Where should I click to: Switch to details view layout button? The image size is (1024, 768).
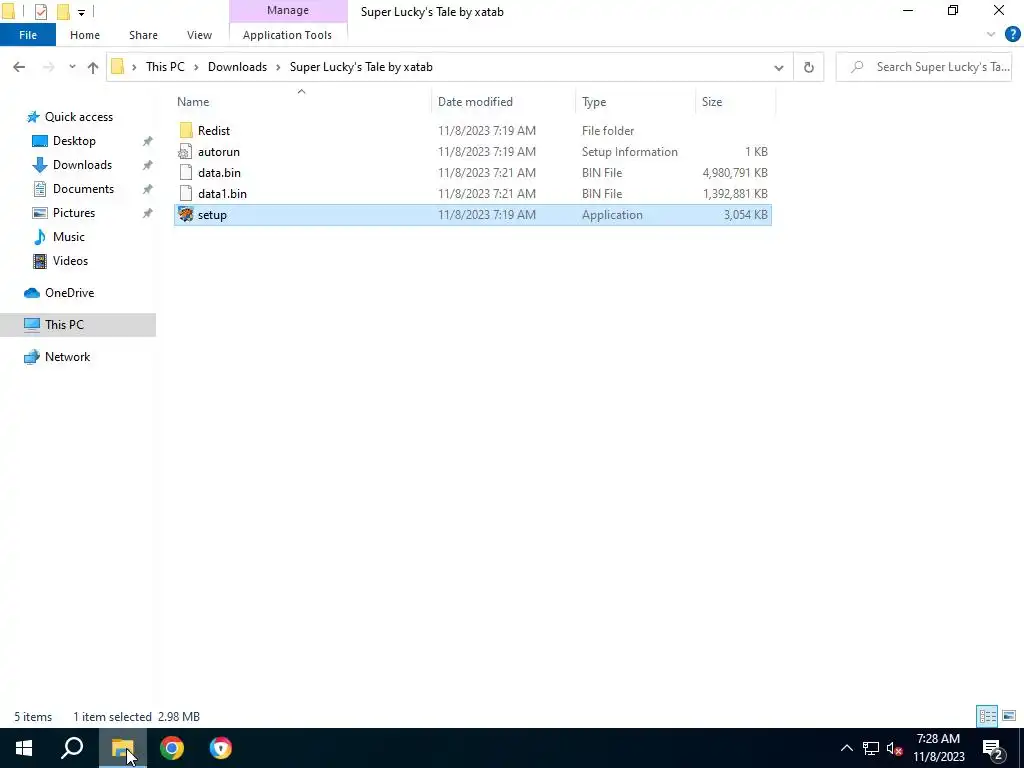[987, 716]
